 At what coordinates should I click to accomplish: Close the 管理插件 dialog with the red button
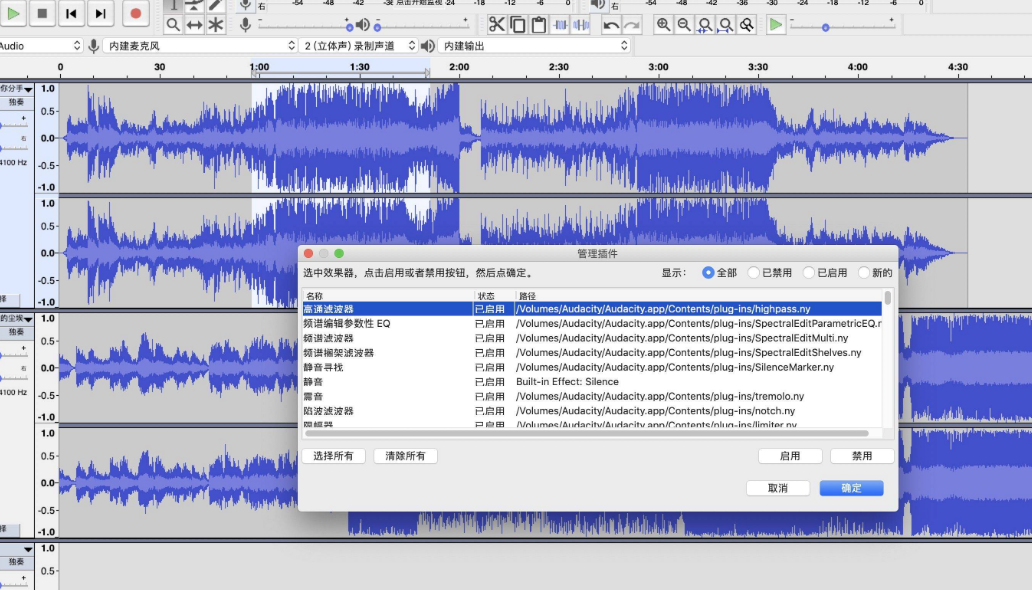[x=309, y=254]
